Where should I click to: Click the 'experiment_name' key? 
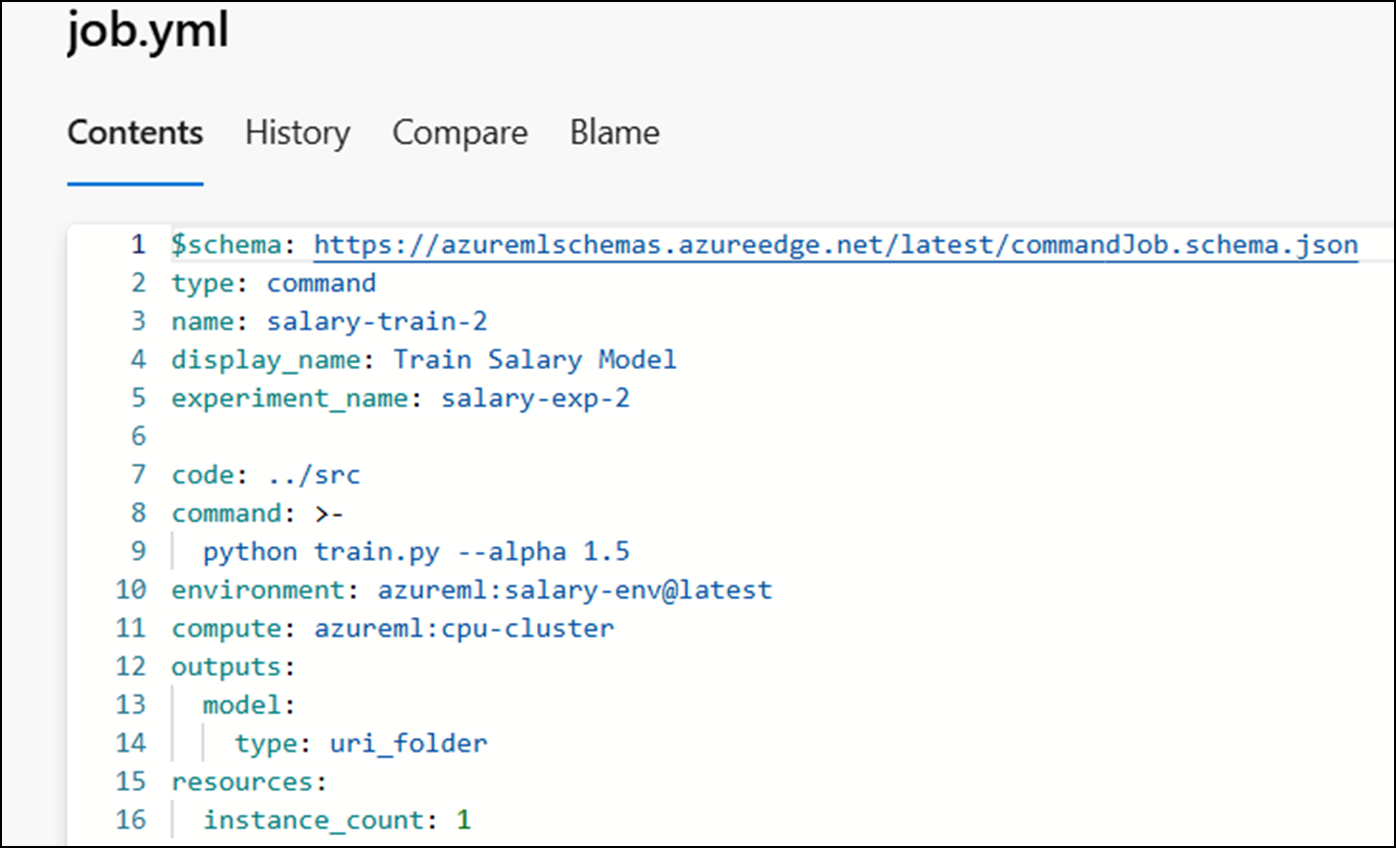tap(290, 398)
